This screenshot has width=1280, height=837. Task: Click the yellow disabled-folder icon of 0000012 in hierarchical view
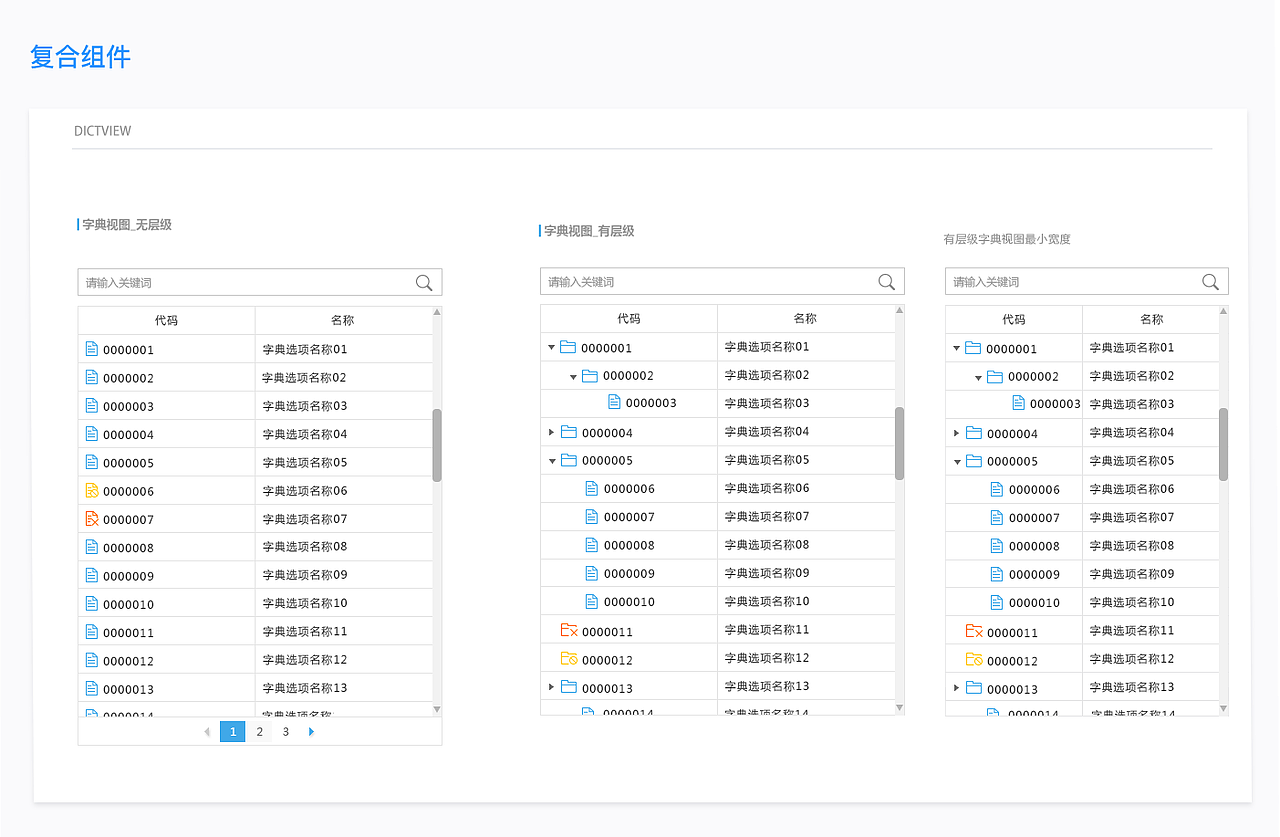coord(569,659)
